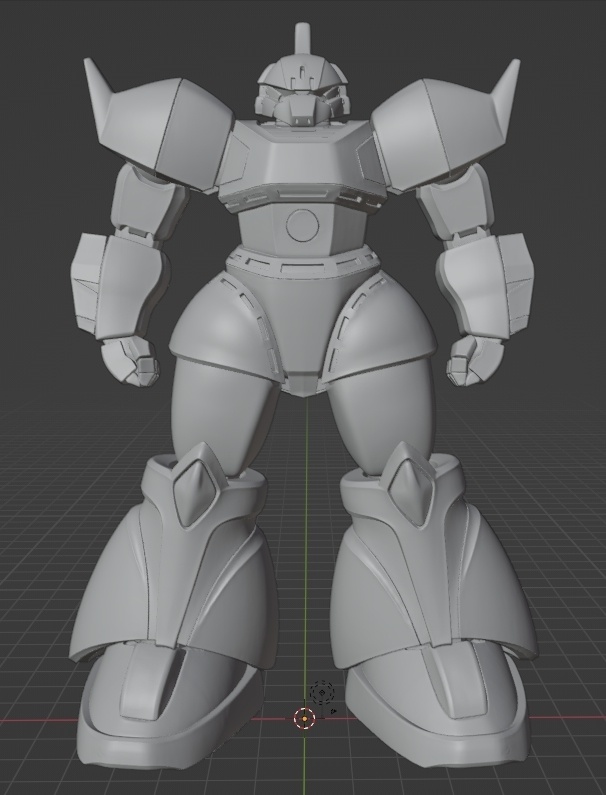Viewport: 606px width, 795px height.
Task: Click the 3D cursor at the origin
Action: tap(304, 718)
